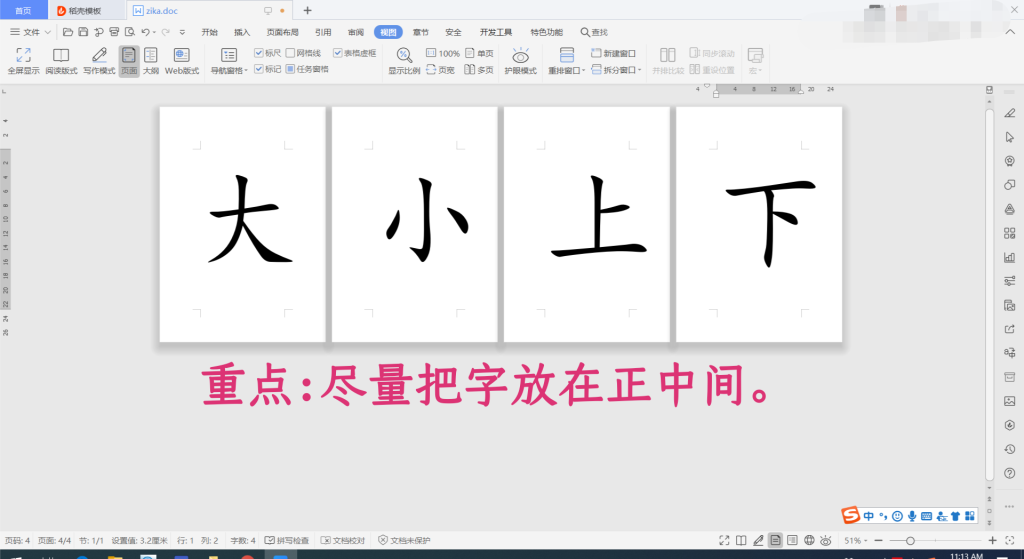
Task: Select the 大纲 outline view icon
Action: point(150,61)
